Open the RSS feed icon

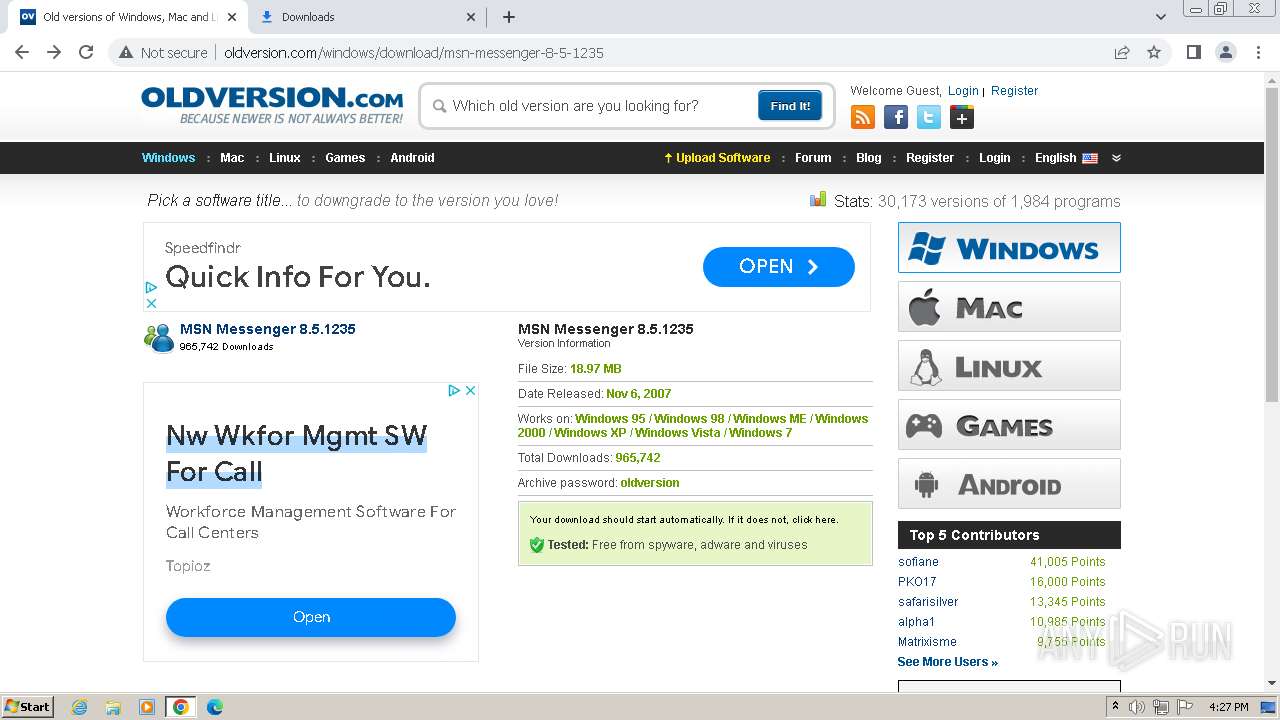863,118
